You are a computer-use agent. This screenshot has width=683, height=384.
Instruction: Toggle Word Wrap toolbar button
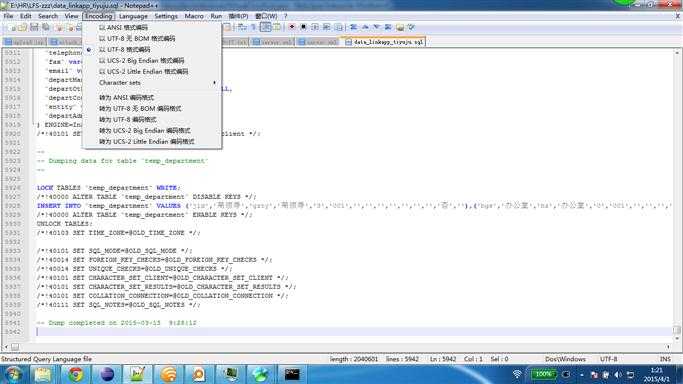(x=242, y=27)
